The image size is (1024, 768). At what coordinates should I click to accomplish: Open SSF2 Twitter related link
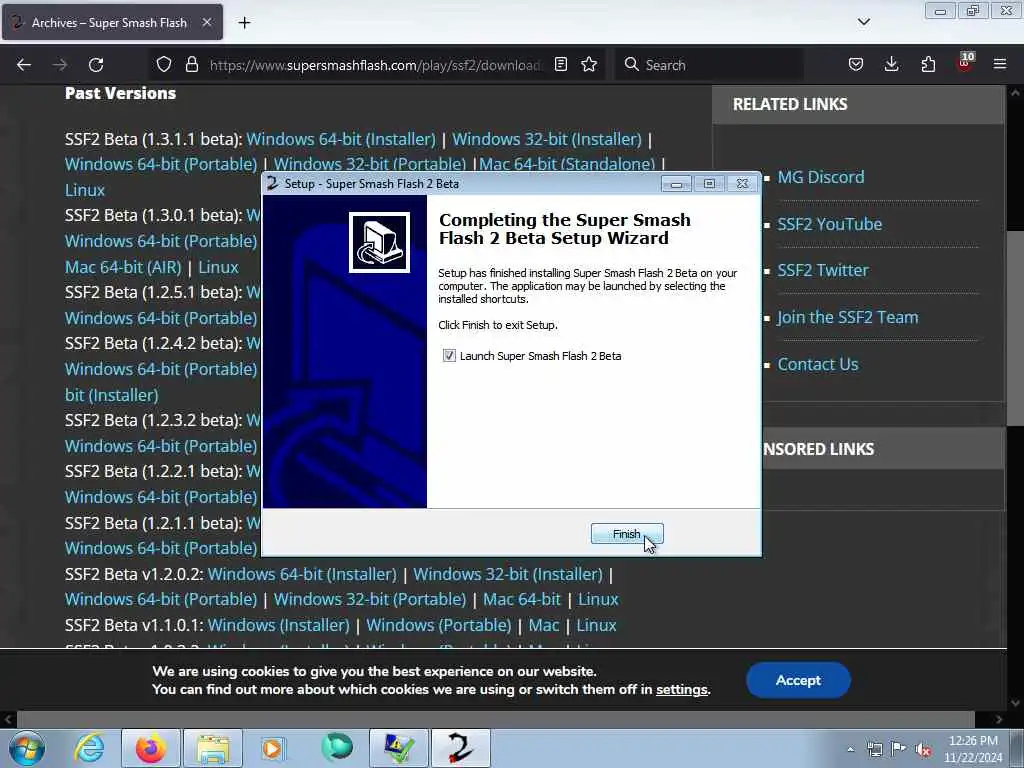pos(823,270)
